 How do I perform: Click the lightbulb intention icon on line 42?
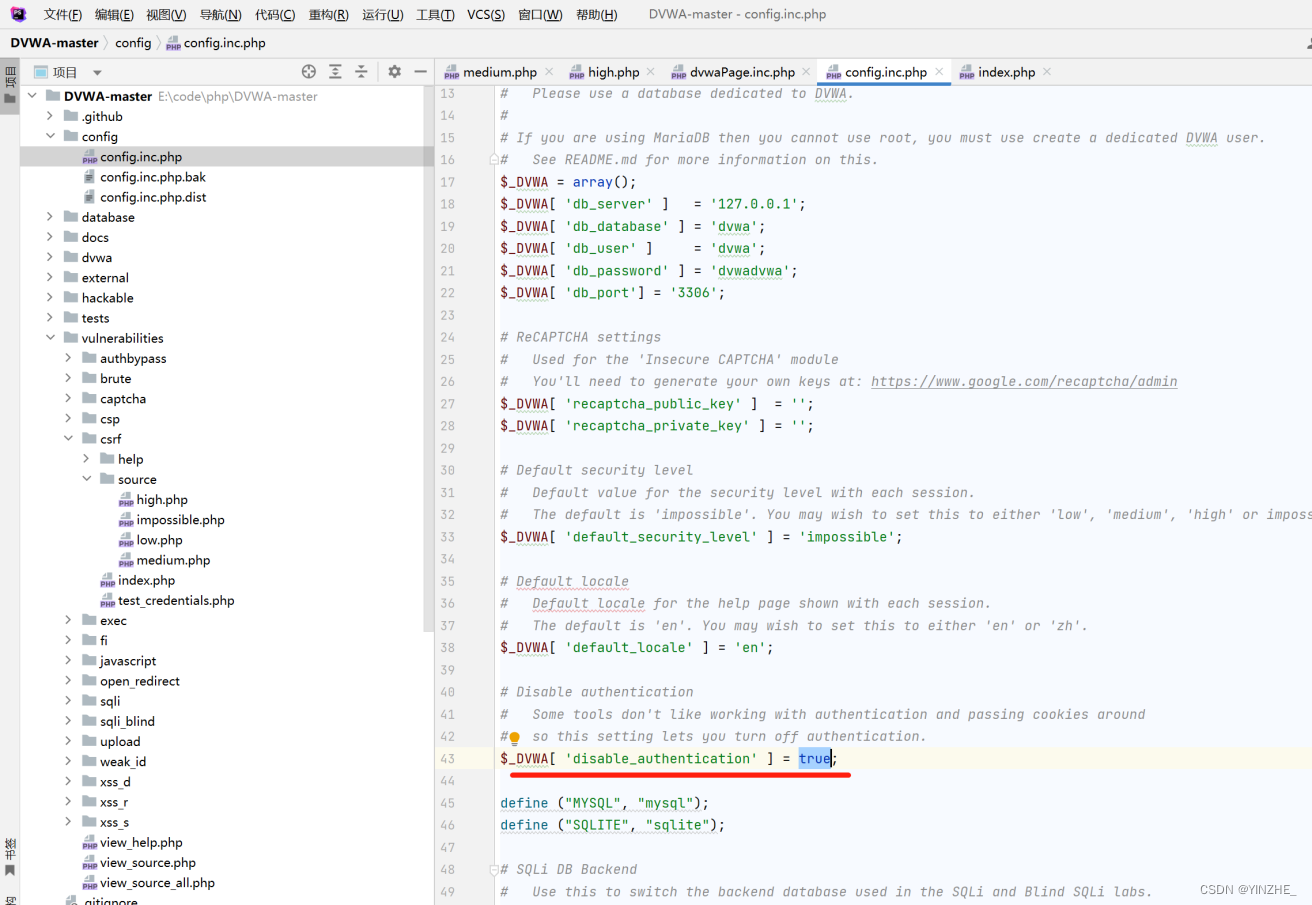(516, 737)
